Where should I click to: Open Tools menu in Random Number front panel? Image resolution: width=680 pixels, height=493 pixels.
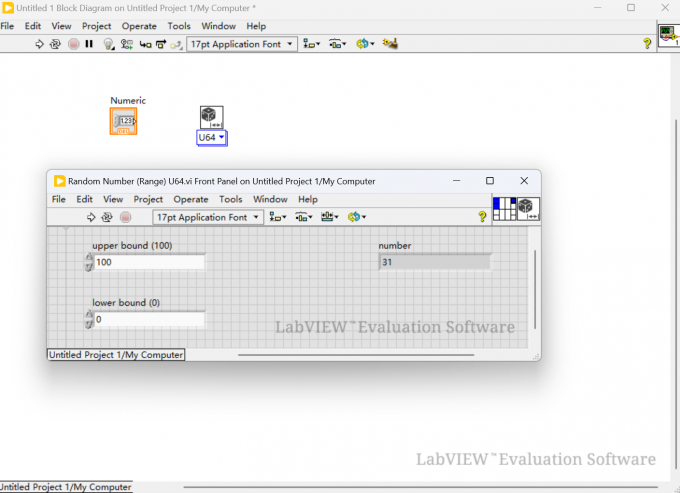tap(230, 199)
